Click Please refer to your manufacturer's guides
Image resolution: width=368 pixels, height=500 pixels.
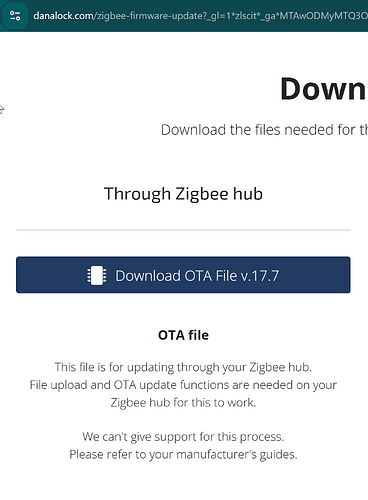click(183, 454)
